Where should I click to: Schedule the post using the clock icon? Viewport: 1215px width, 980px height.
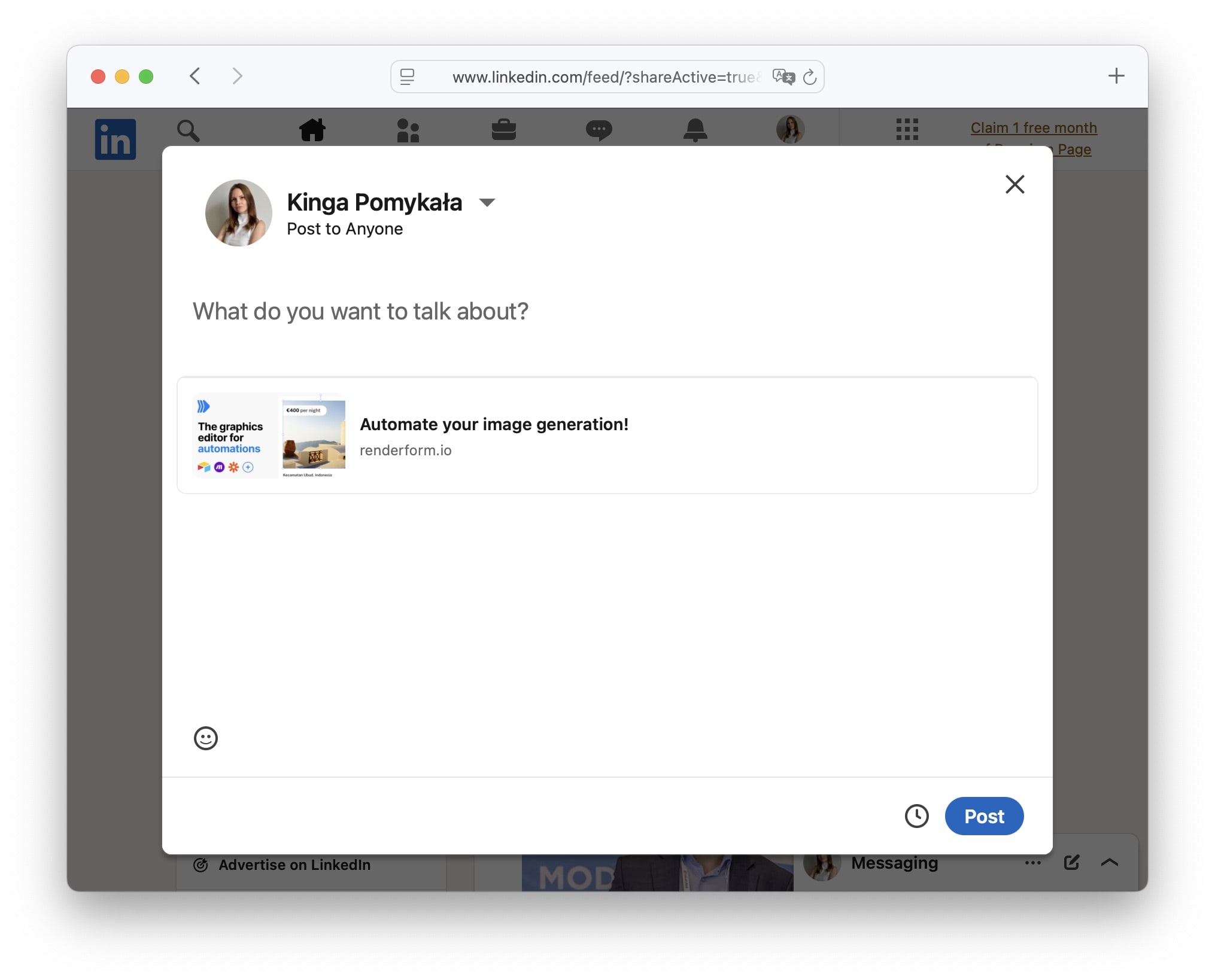(x=917, y=816)
